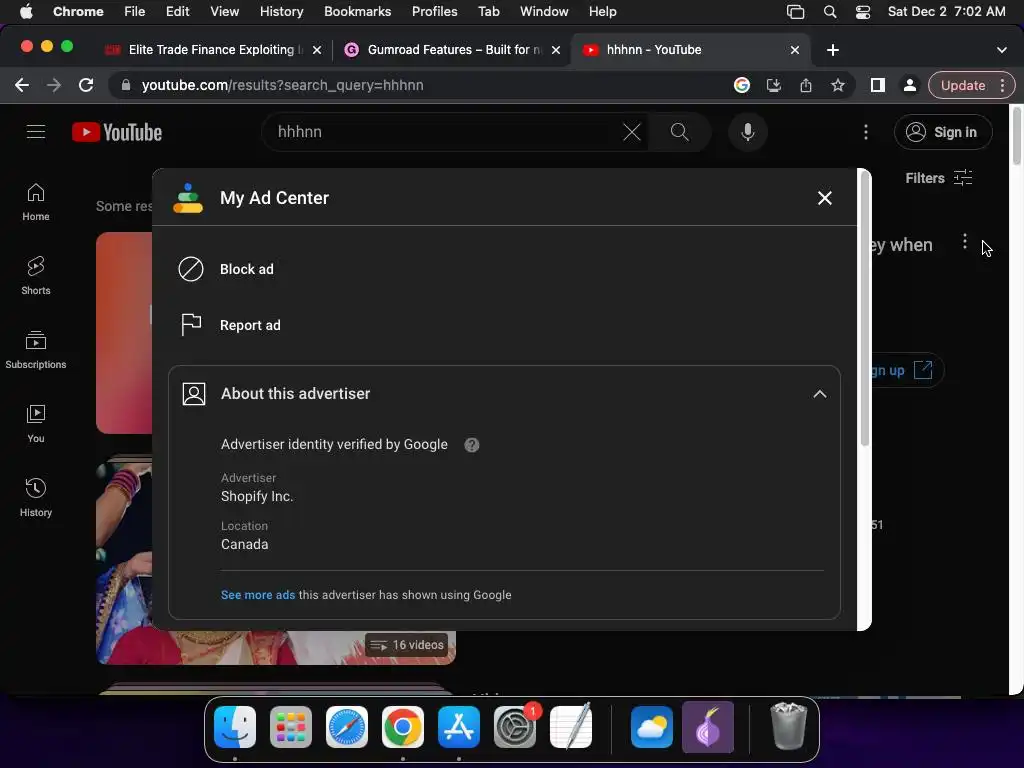Viewport: 1024px width, 768px height.
Task: Clear the search query with the X icon
Action: click(x=632, y=132)
